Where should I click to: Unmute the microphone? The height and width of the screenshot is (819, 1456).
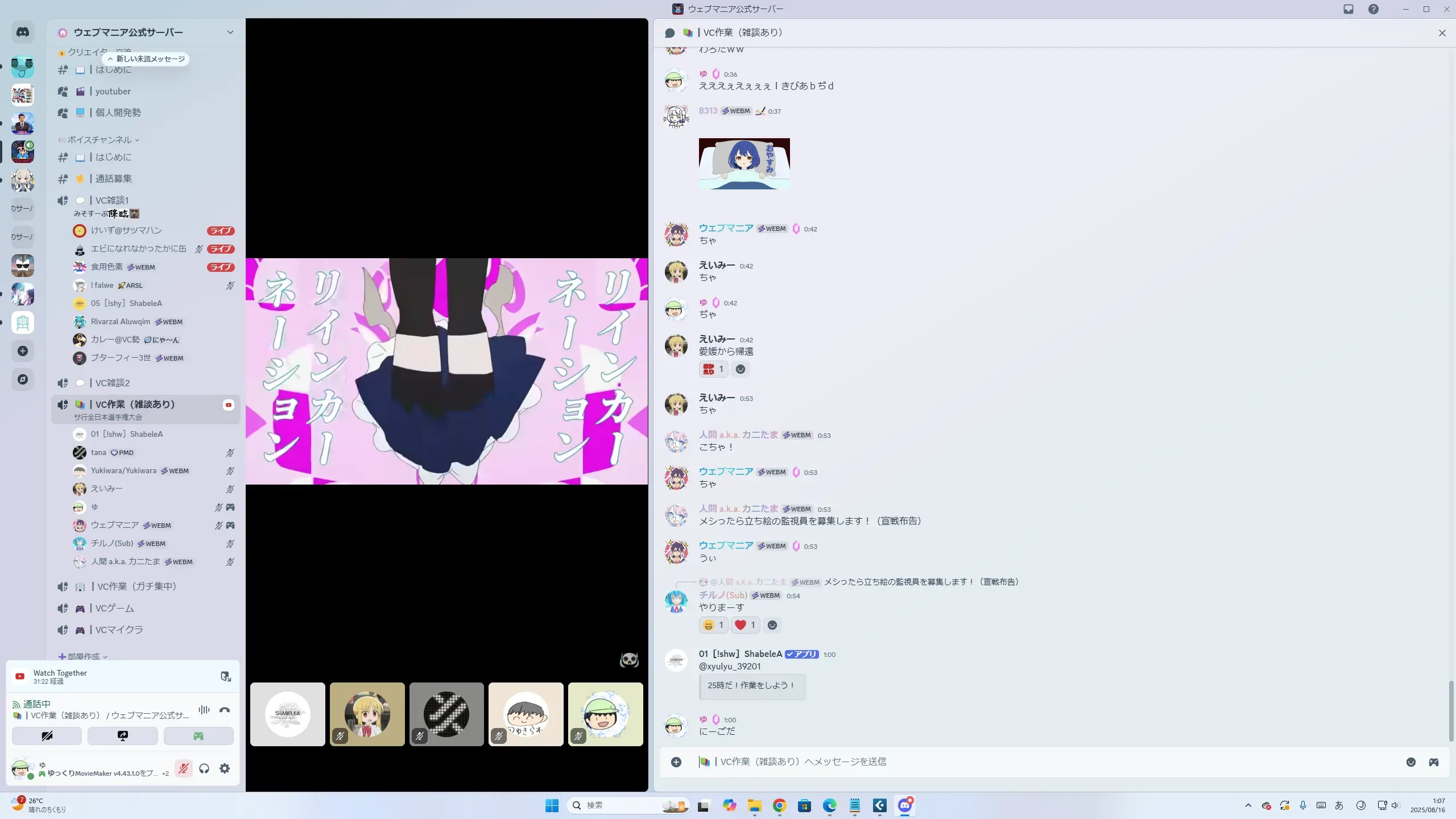pyautogui.click(x=183, y=768)
